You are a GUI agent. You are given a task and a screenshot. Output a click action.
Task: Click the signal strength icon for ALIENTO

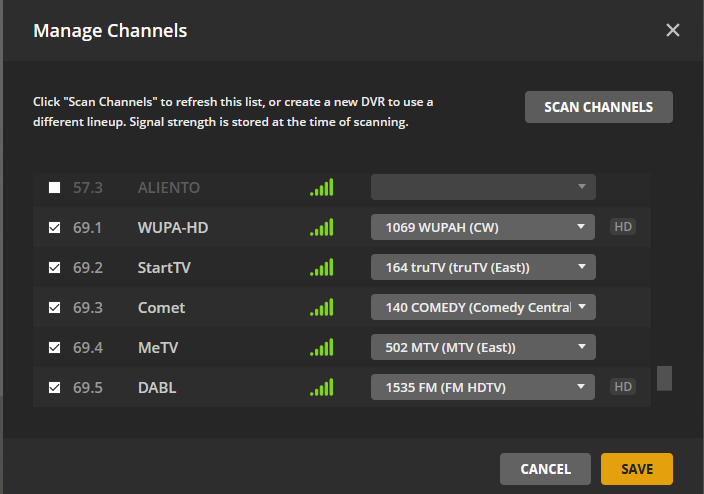tap(321, 187)
